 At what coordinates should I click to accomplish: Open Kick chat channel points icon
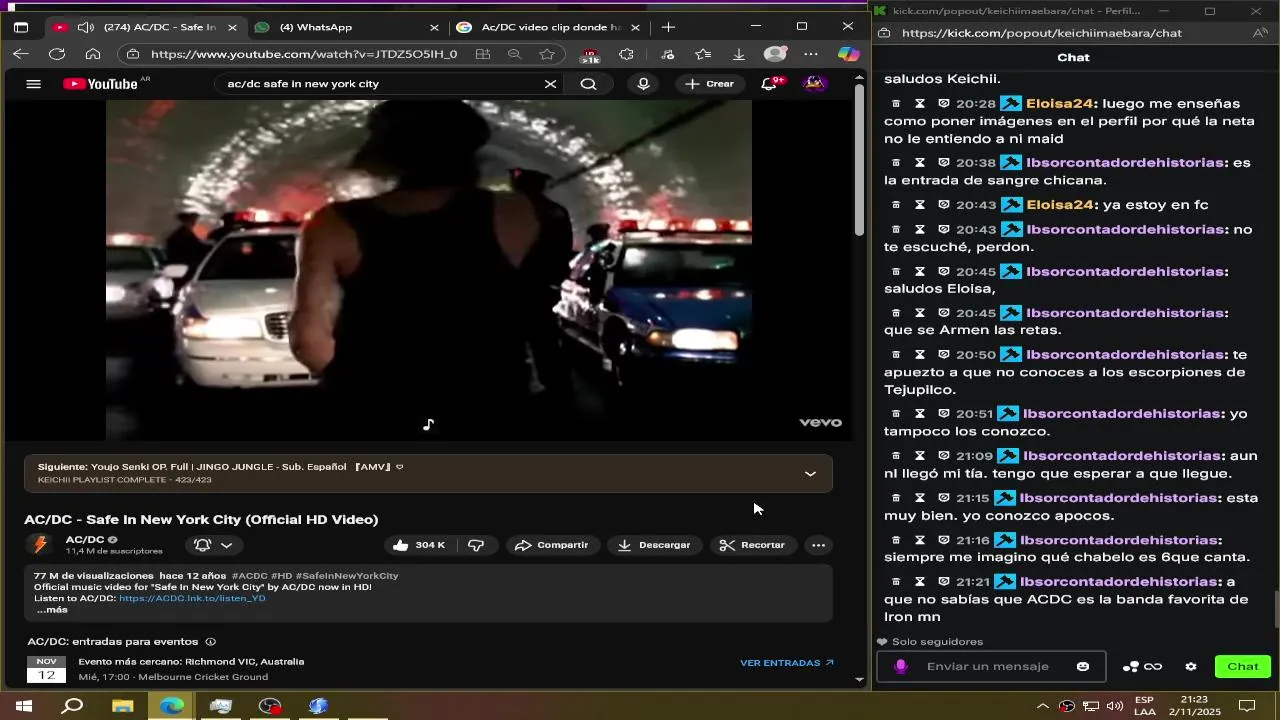tap(1142, 667)
